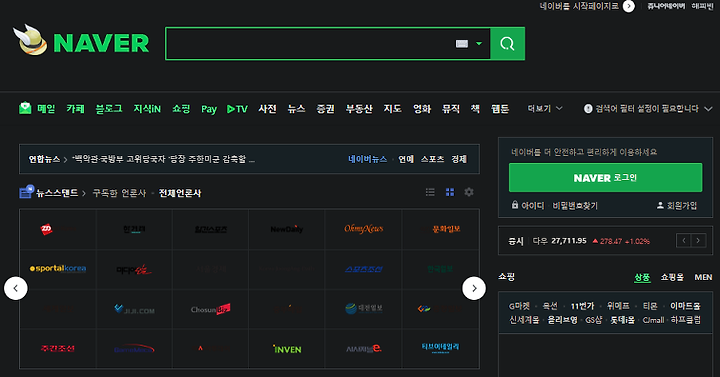Image resolution: width=720 pixels, height=377 pixels.
Task: Expand the 더보기 dropdown
Action: (x=545, y=109)
